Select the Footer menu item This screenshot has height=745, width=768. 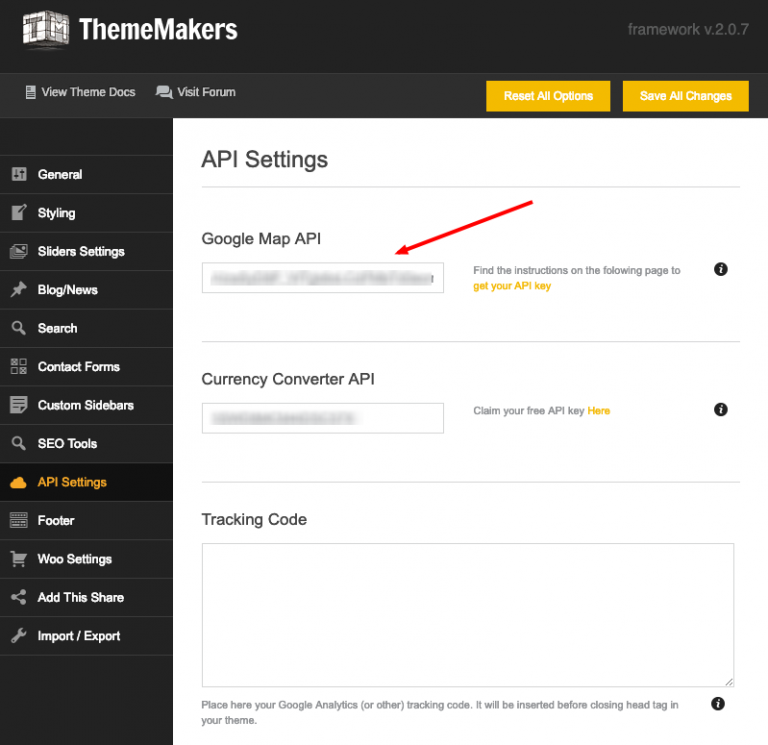point(86,521)
